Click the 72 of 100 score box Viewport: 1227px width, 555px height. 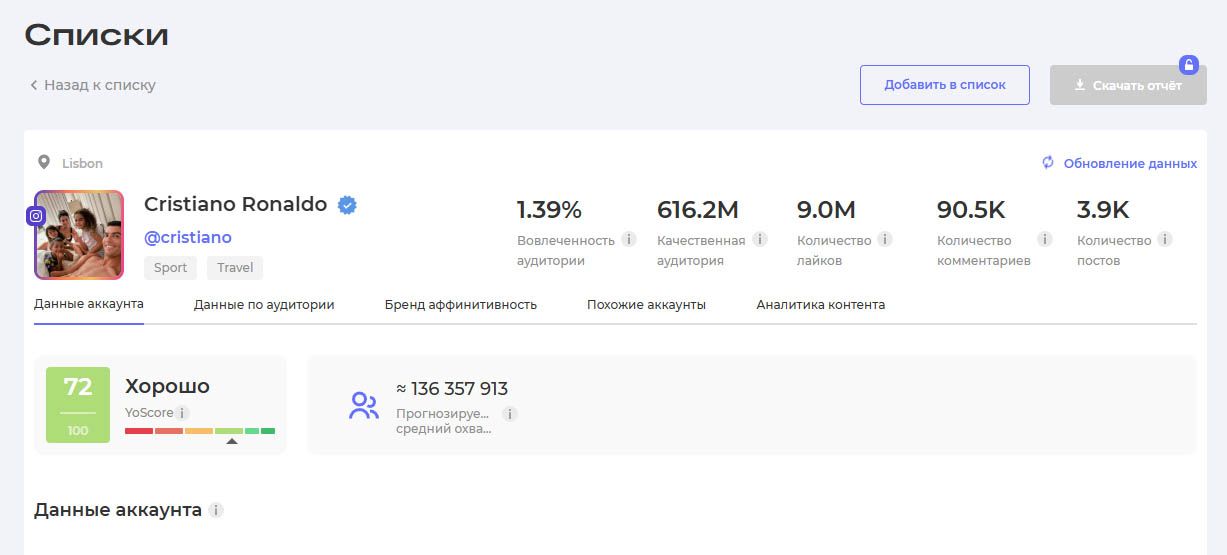point(78,405)
